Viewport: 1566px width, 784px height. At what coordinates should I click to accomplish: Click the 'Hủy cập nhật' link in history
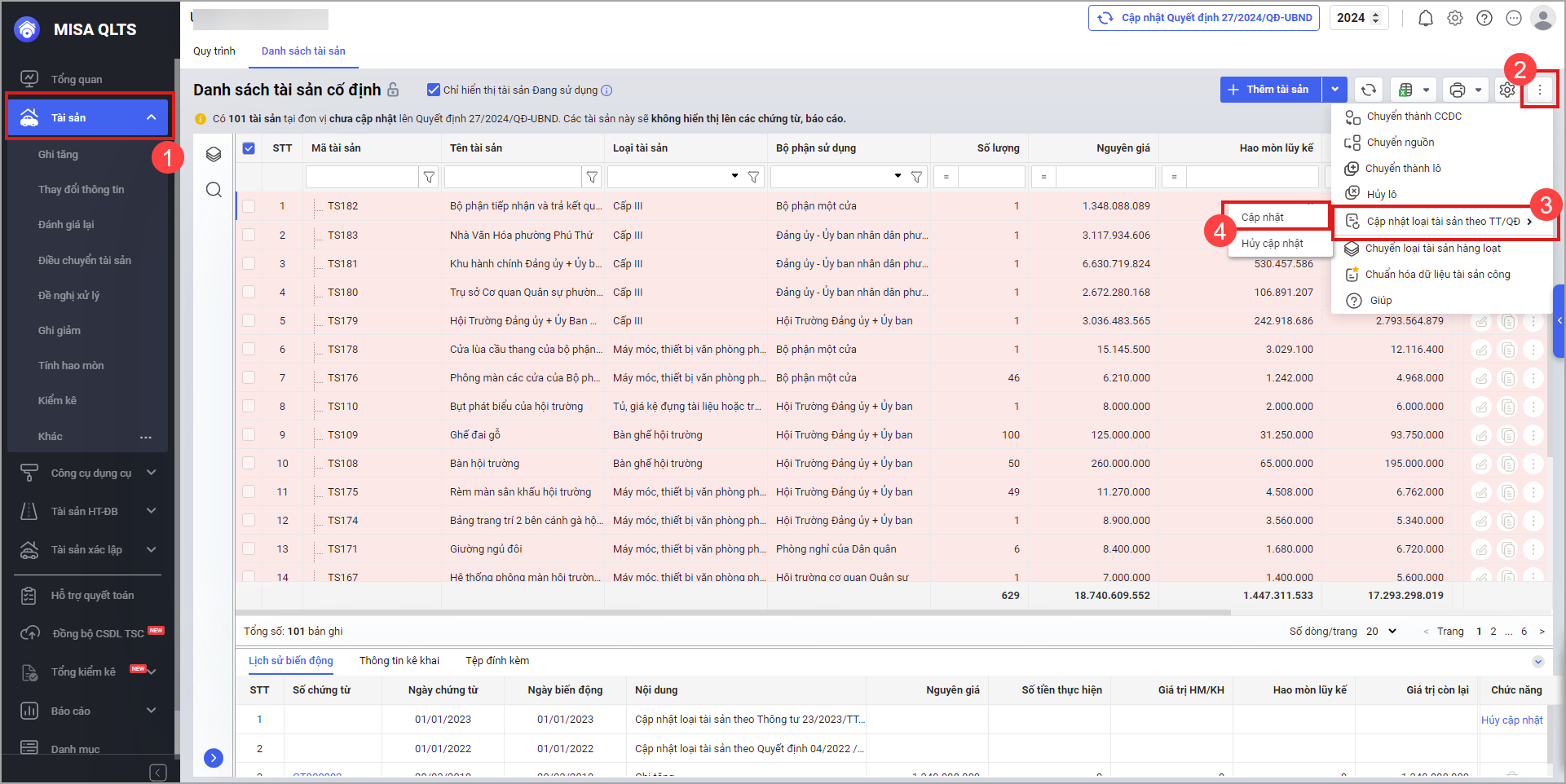coord(1511,720)
